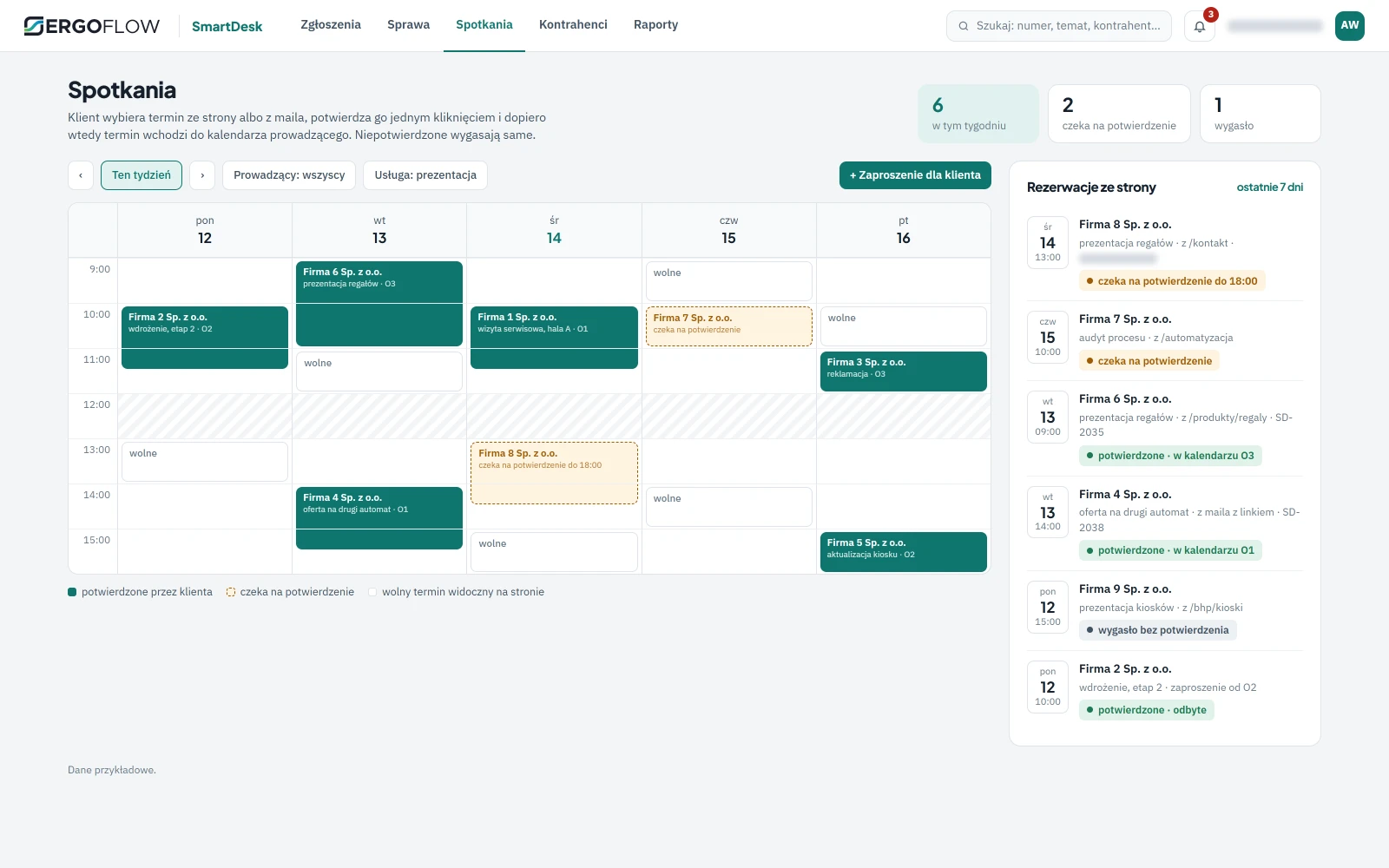
Task: Go to next week arrow
Action: (x=202, y=175)
